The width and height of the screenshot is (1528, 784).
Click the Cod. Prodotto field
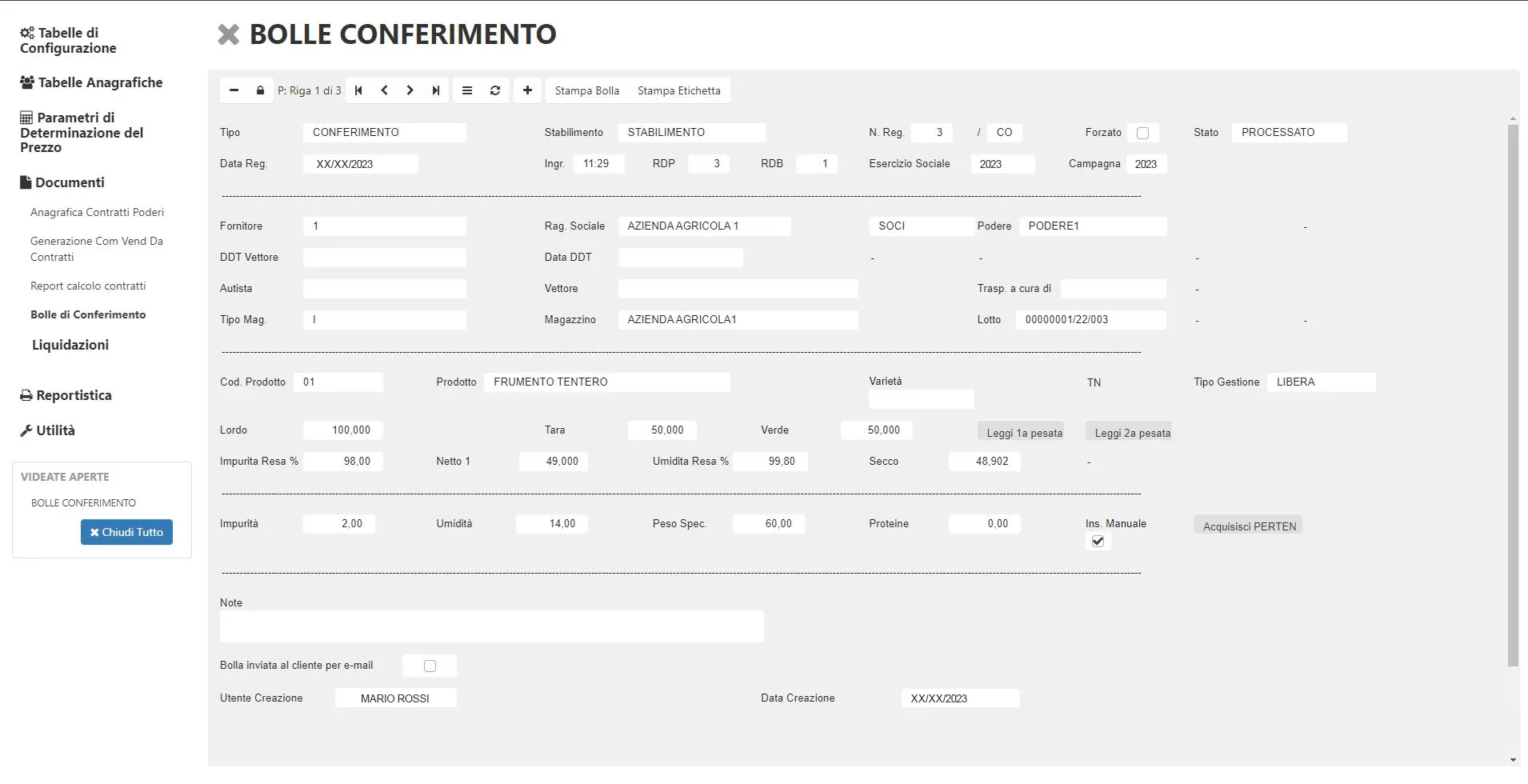point(338,382)
